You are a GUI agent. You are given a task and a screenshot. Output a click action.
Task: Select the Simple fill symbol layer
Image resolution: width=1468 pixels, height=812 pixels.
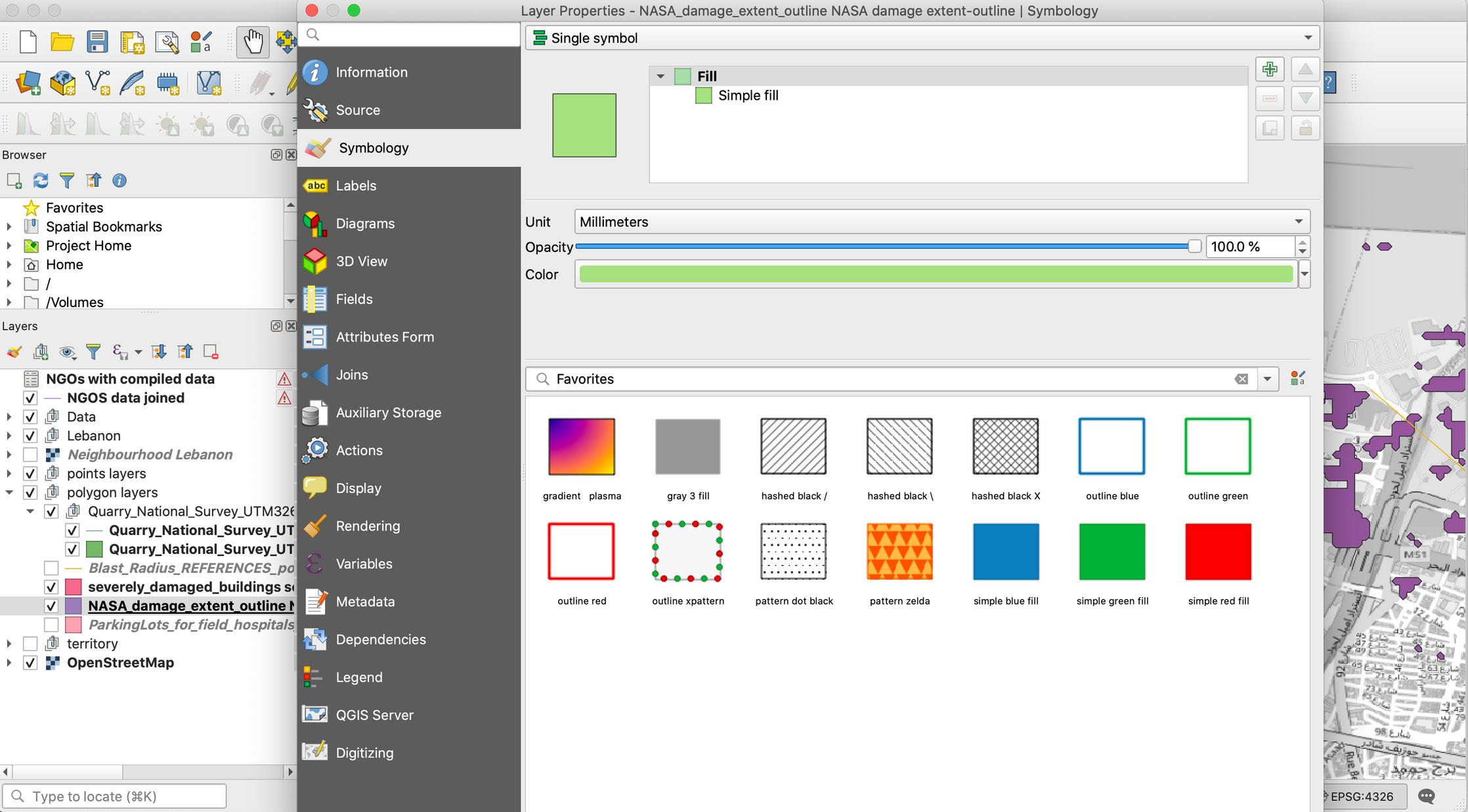pos(748,96)
